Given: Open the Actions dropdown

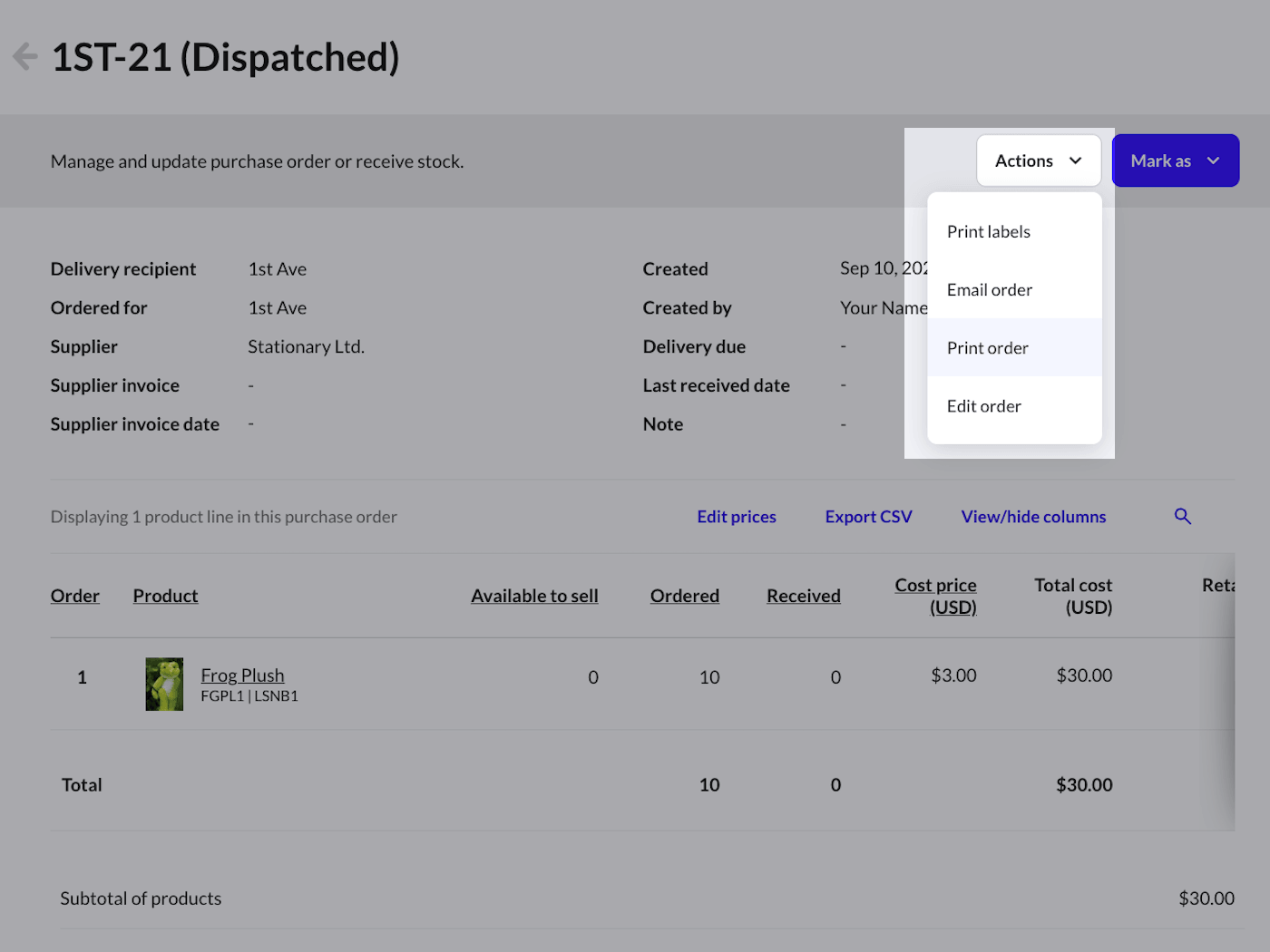Looking at the screenshot, I should point(1039,160).
